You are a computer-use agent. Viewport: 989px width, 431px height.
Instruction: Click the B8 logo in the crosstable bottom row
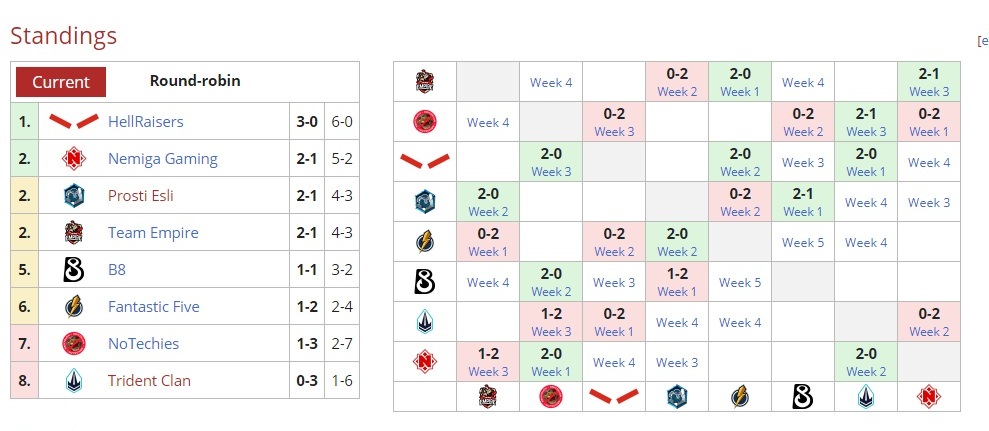click(802, 397)
